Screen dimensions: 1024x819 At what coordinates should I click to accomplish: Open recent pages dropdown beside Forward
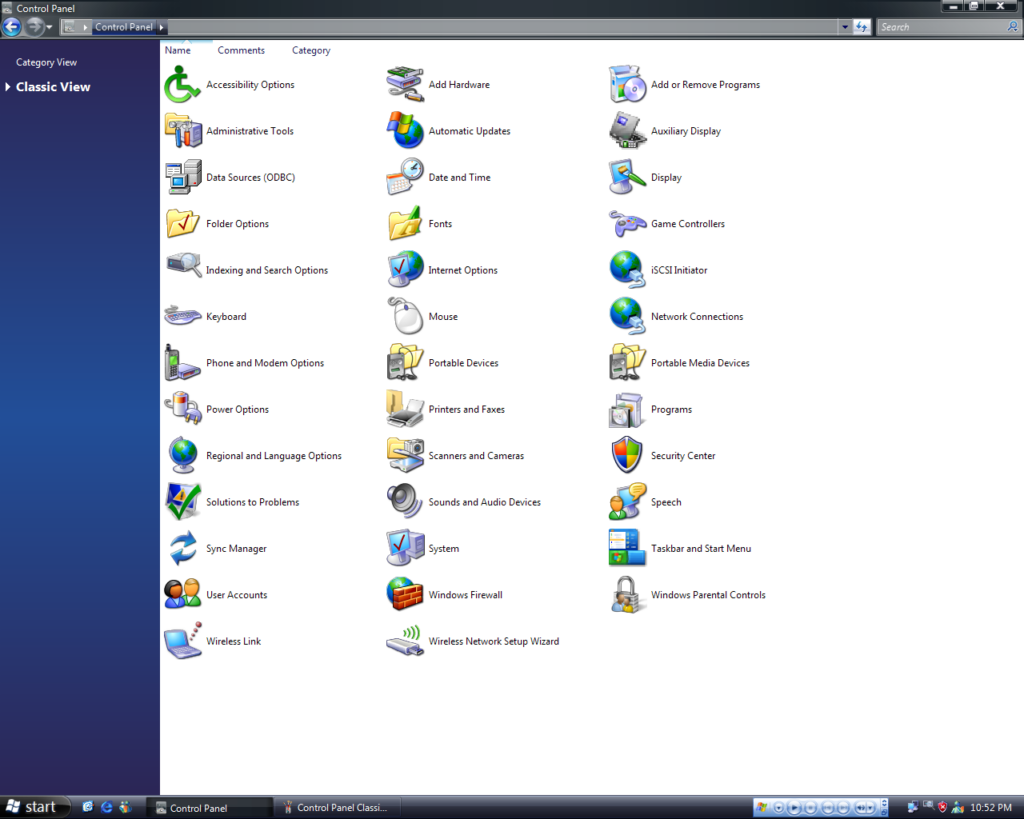49,27
